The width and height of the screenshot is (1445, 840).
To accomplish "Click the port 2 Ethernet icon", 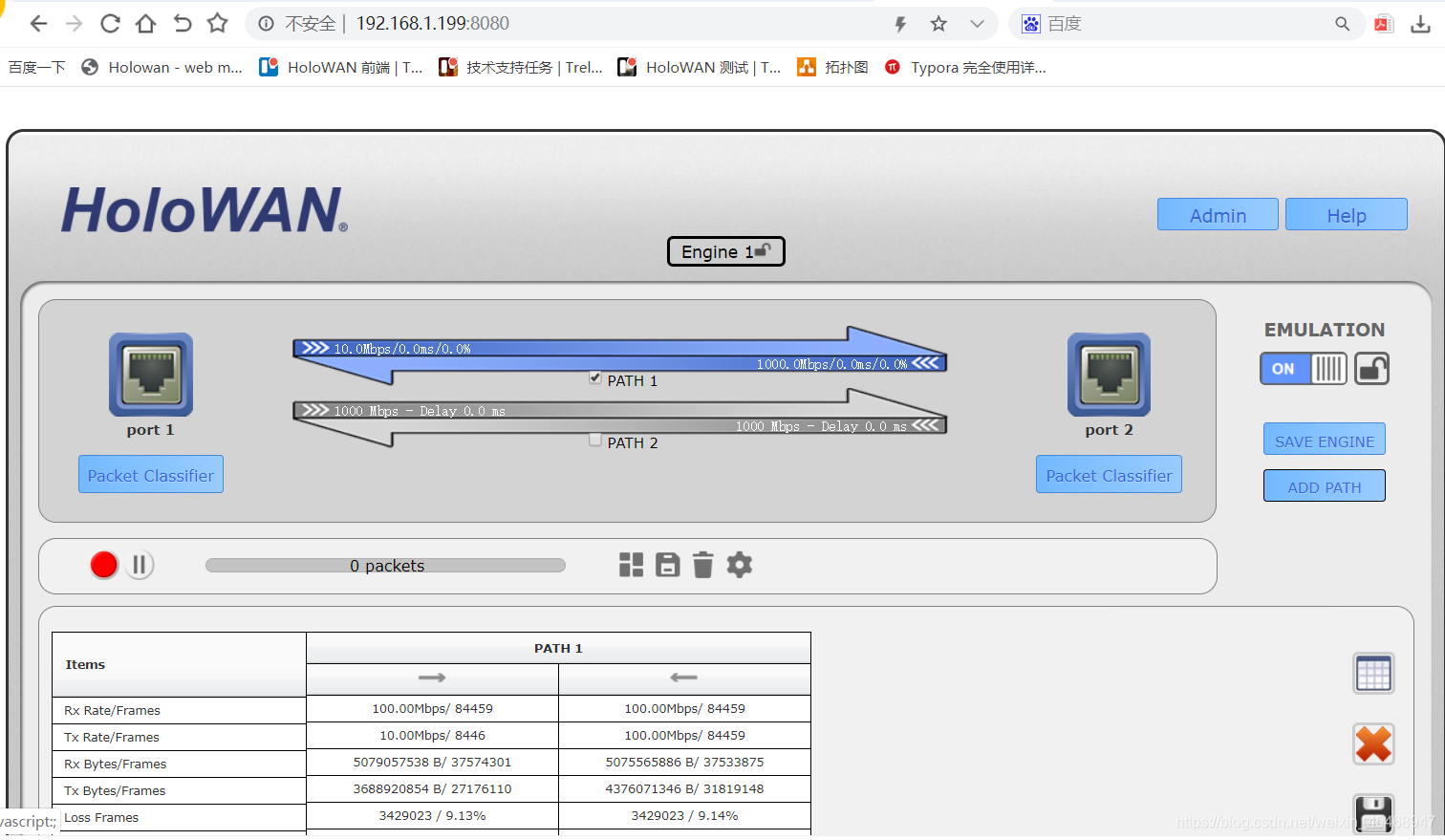I will (1109, 374).
